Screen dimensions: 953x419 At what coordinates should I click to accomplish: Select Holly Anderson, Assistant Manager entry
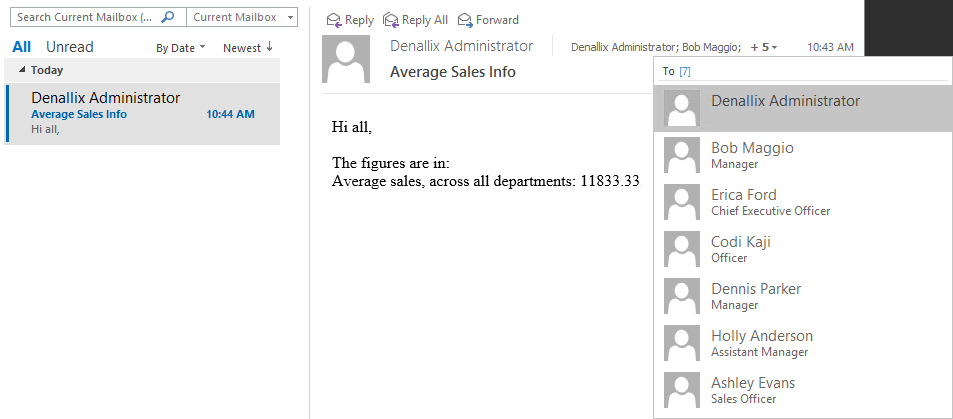pos(761,343)
